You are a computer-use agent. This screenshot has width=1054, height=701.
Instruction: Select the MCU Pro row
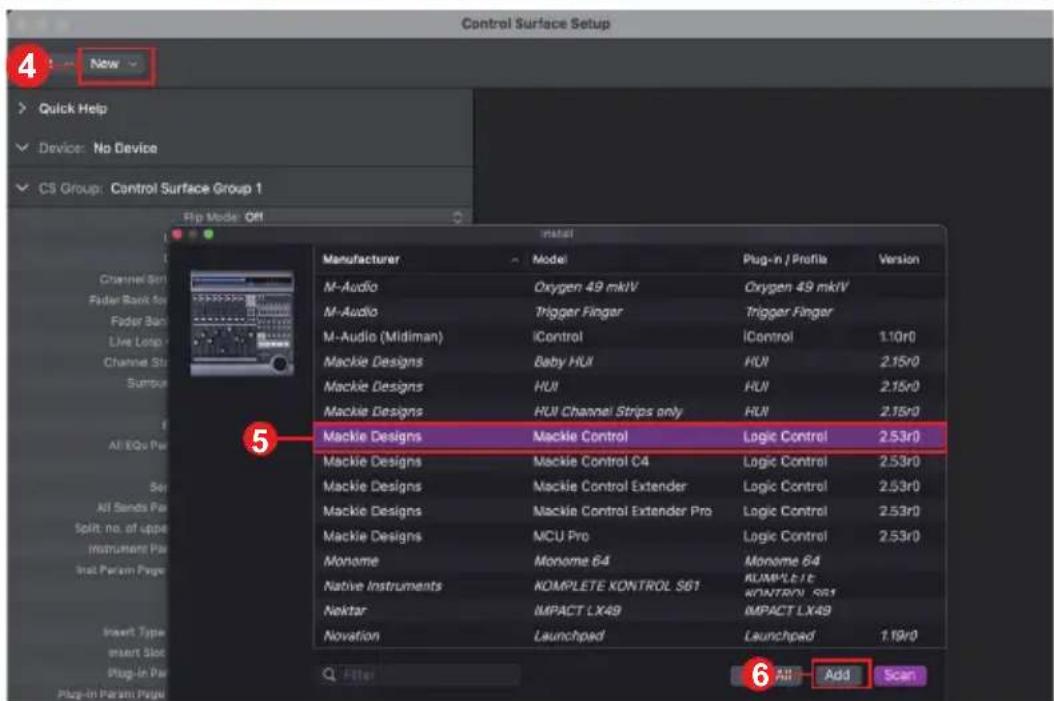click(x=629, y=536)
